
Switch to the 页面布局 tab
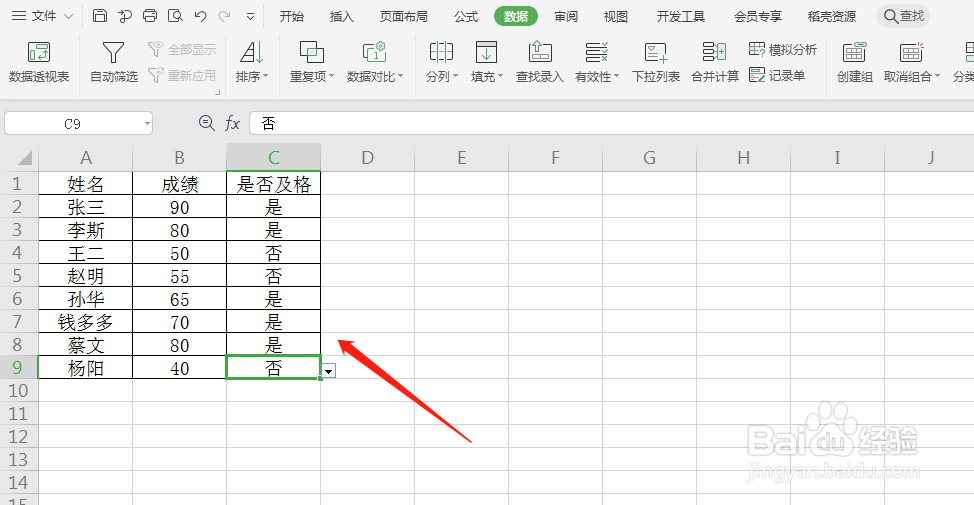(403, 16)
